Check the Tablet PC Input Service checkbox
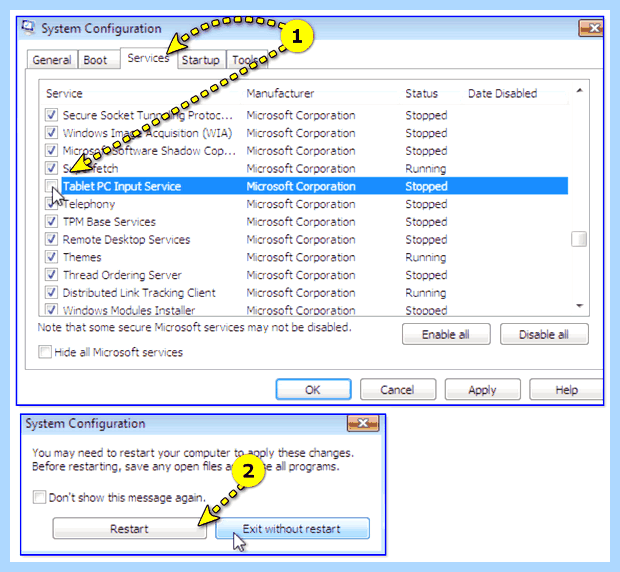Screen dimensions: 620x572 51,186
